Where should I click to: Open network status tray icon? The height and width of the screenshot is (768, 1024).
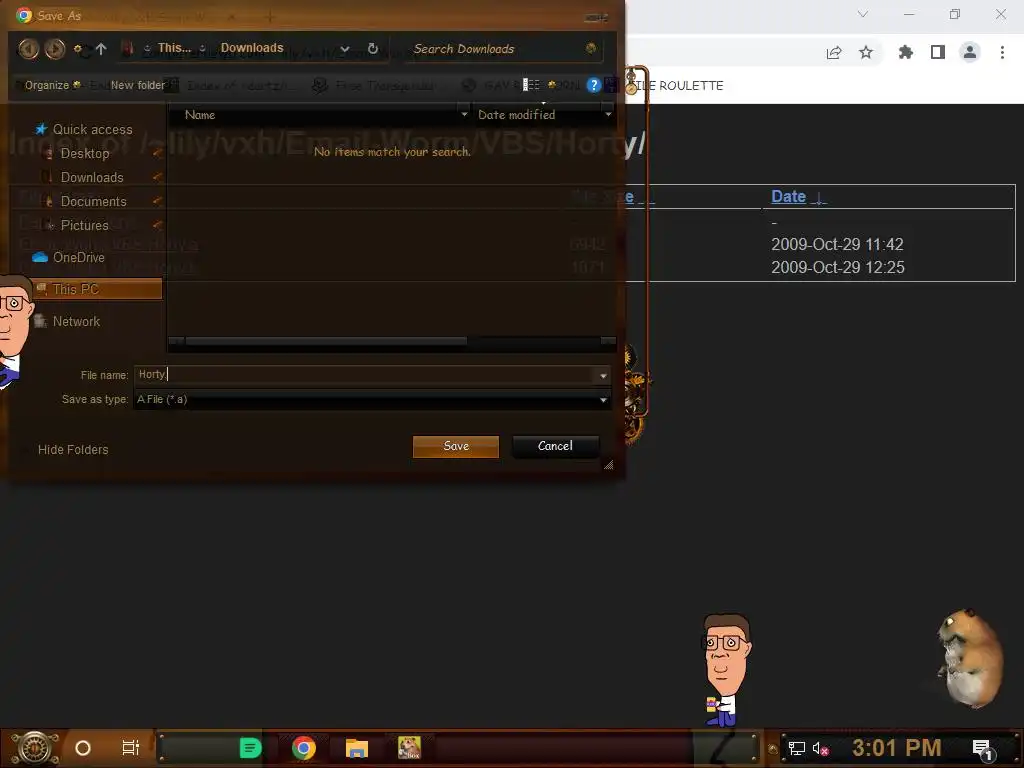796,748
